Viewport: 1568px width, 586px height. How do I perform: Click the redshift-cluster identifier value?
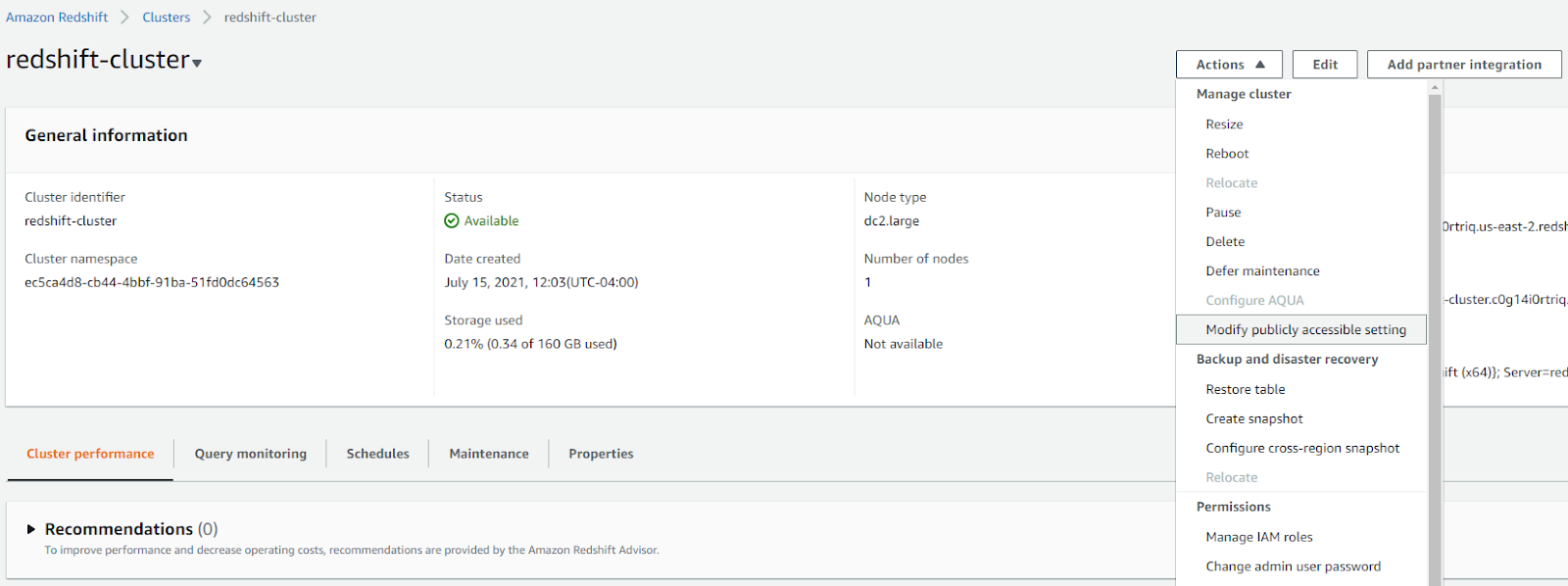71,221
